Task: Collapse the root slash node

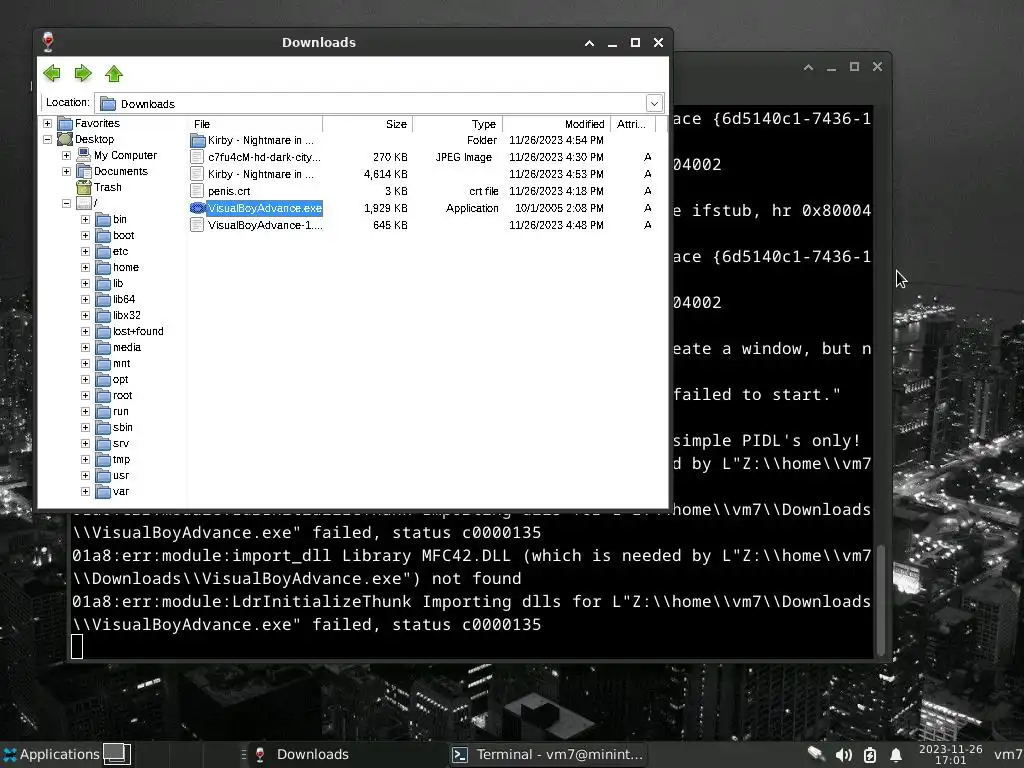Action: tap(66, 203)
